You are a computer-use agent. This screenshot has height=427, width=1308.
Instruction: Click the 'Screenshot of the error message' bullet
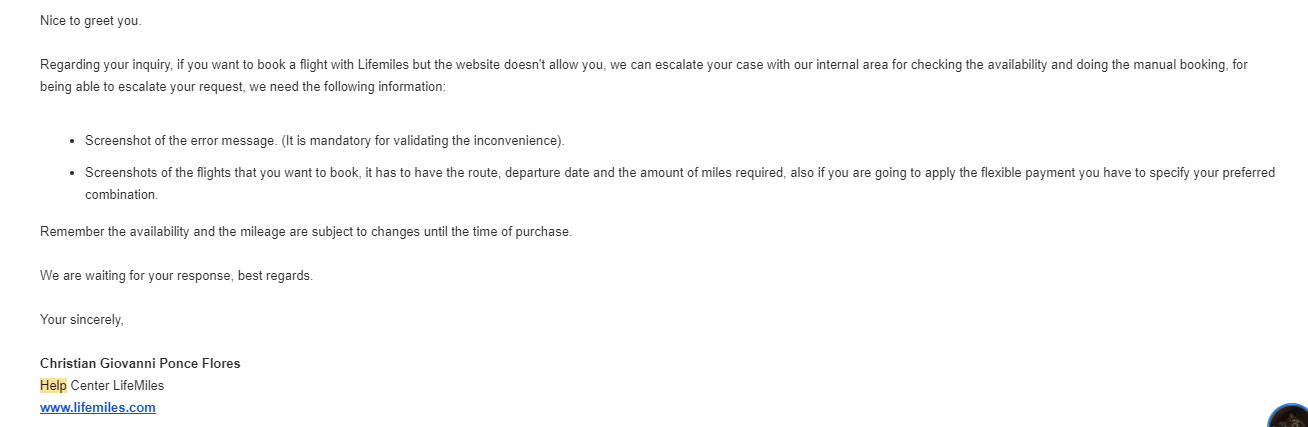tap(325, 141)
